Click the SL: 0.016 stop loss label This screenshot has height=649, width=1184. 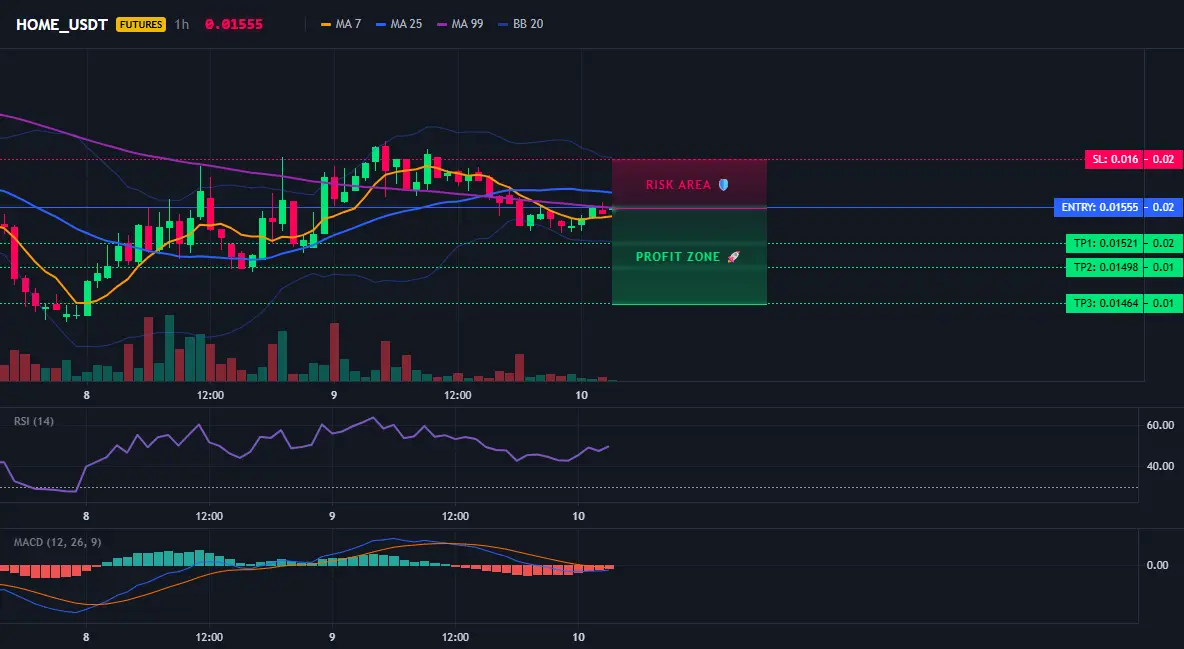(1115, 159)
